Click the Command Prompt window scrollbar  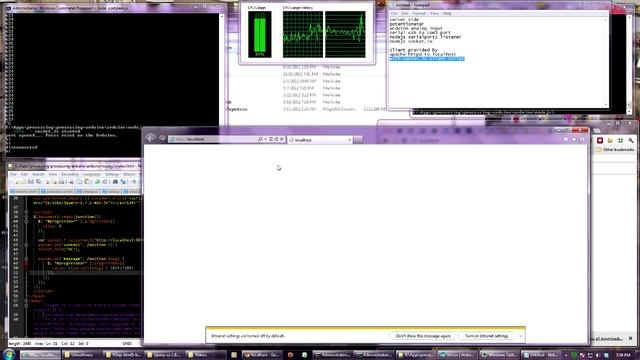coord(222,69)
